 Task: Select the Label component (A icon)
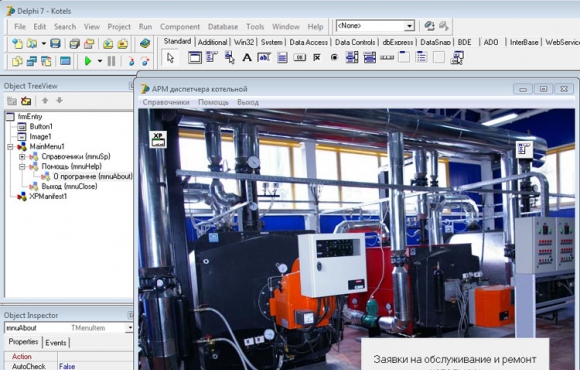[247, 58]
